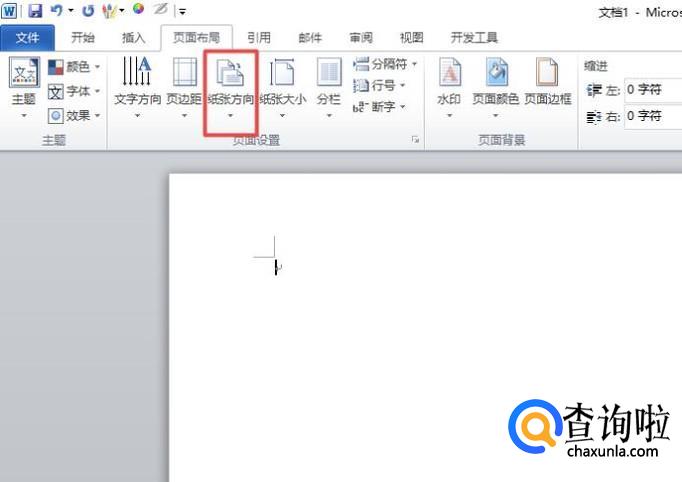Open the Customize Quick Access Toolbar dropdown
This screenshot has height=482, width=682.
coord(182,12)
